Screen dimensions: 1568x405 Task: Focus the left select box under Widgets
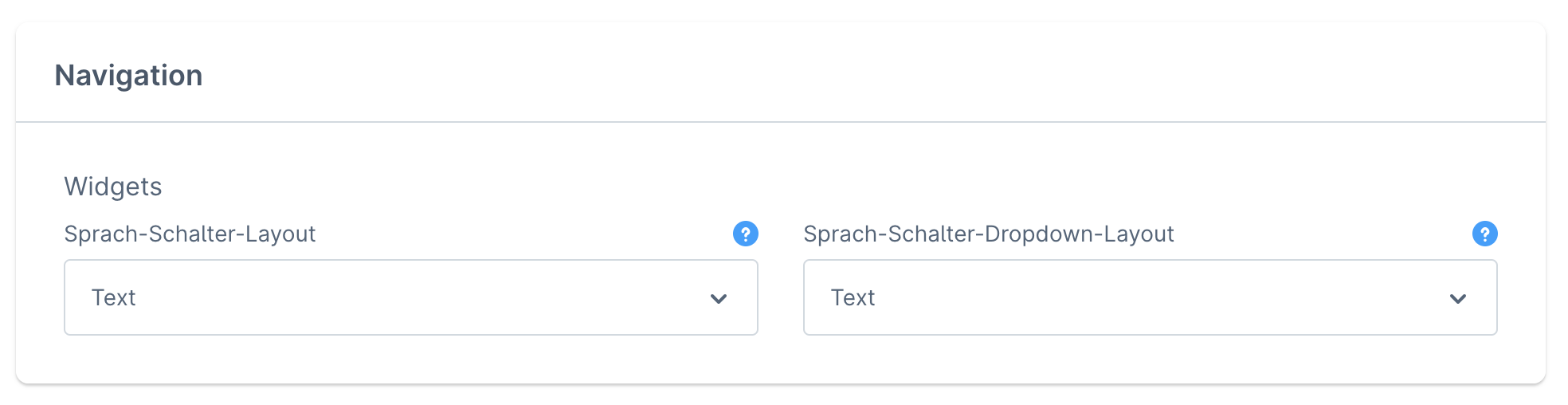tap(410, 297)
